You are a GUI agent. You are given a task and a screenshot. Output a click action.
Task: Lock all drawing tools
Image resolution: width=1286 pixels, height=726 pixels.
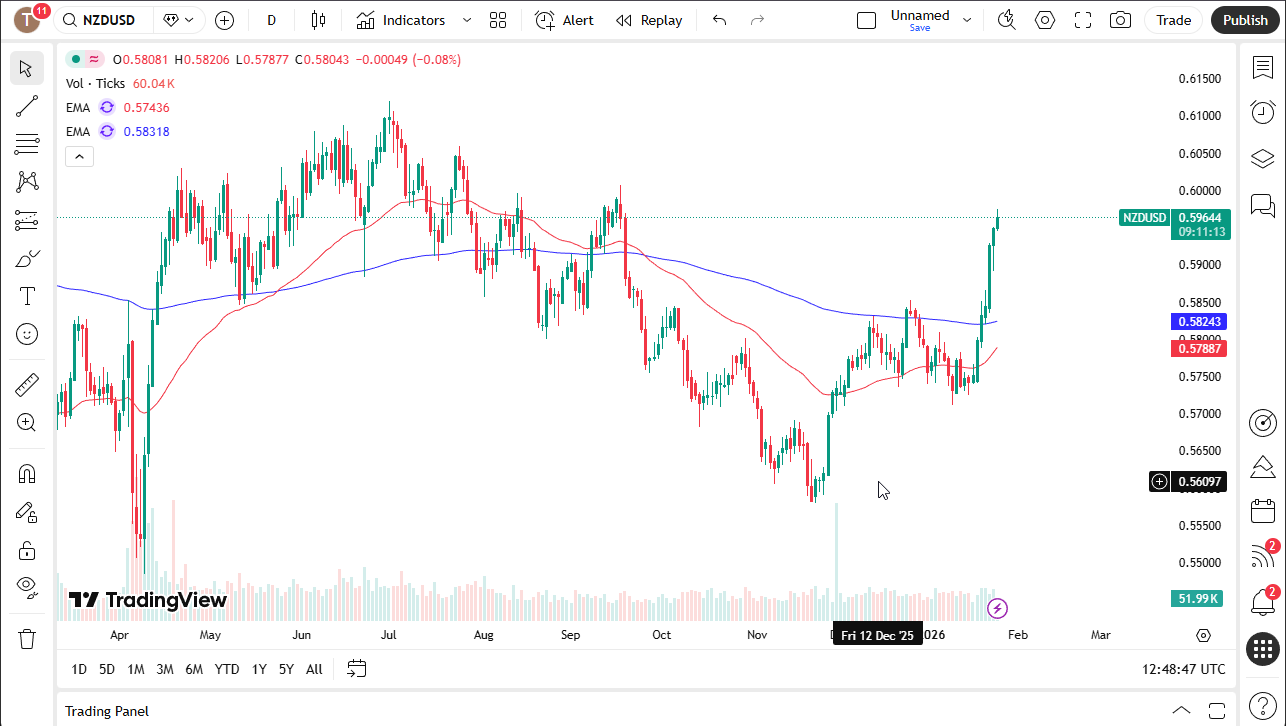(27, 550)
